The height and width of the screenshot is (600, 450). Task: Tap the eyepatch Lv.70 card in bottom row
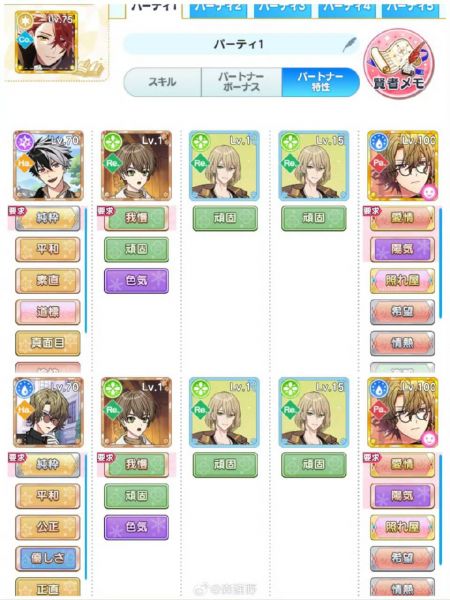tap(48, 412)
